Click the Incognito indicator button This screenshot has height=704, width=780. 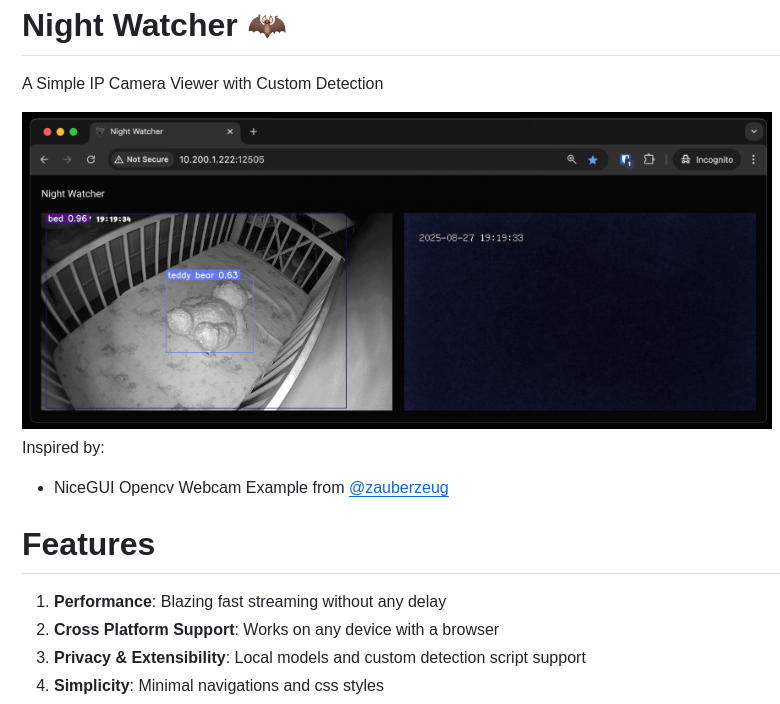click(x=707, y=160)
